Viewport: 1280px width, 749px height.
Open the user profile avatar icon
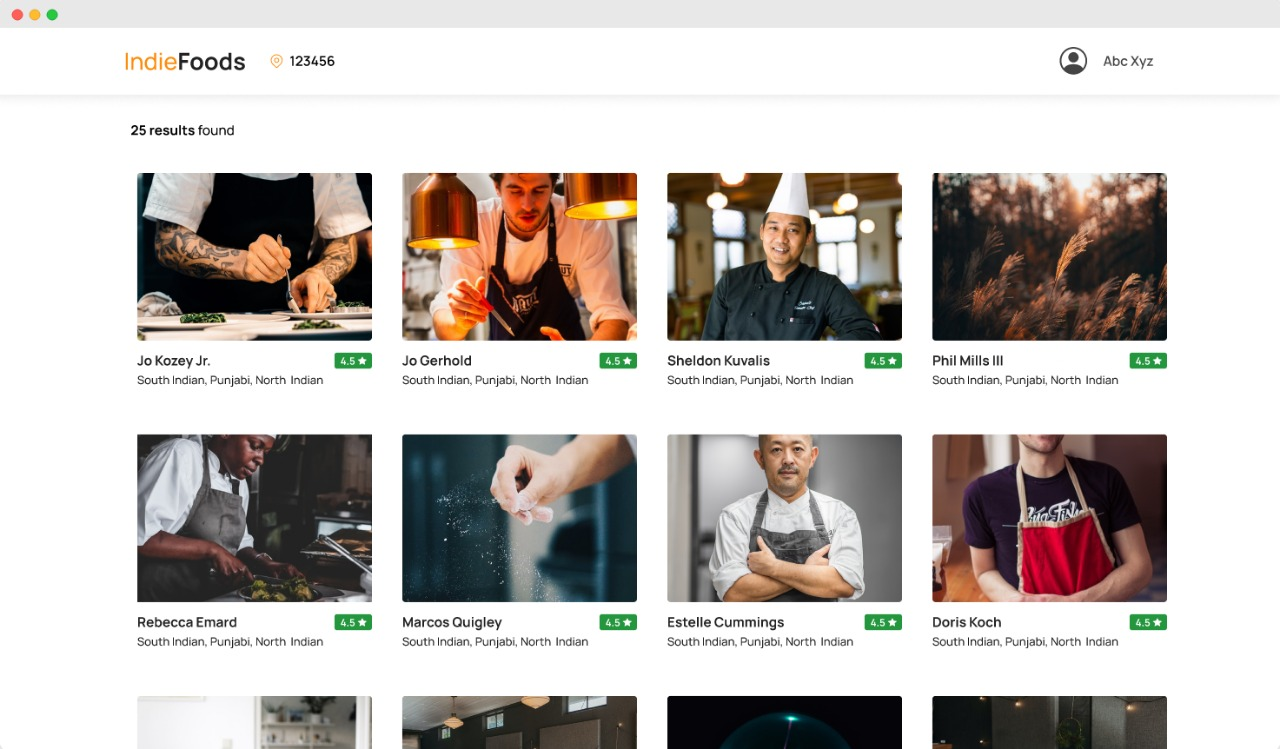pyautogui.click(x=1073, y=61)
